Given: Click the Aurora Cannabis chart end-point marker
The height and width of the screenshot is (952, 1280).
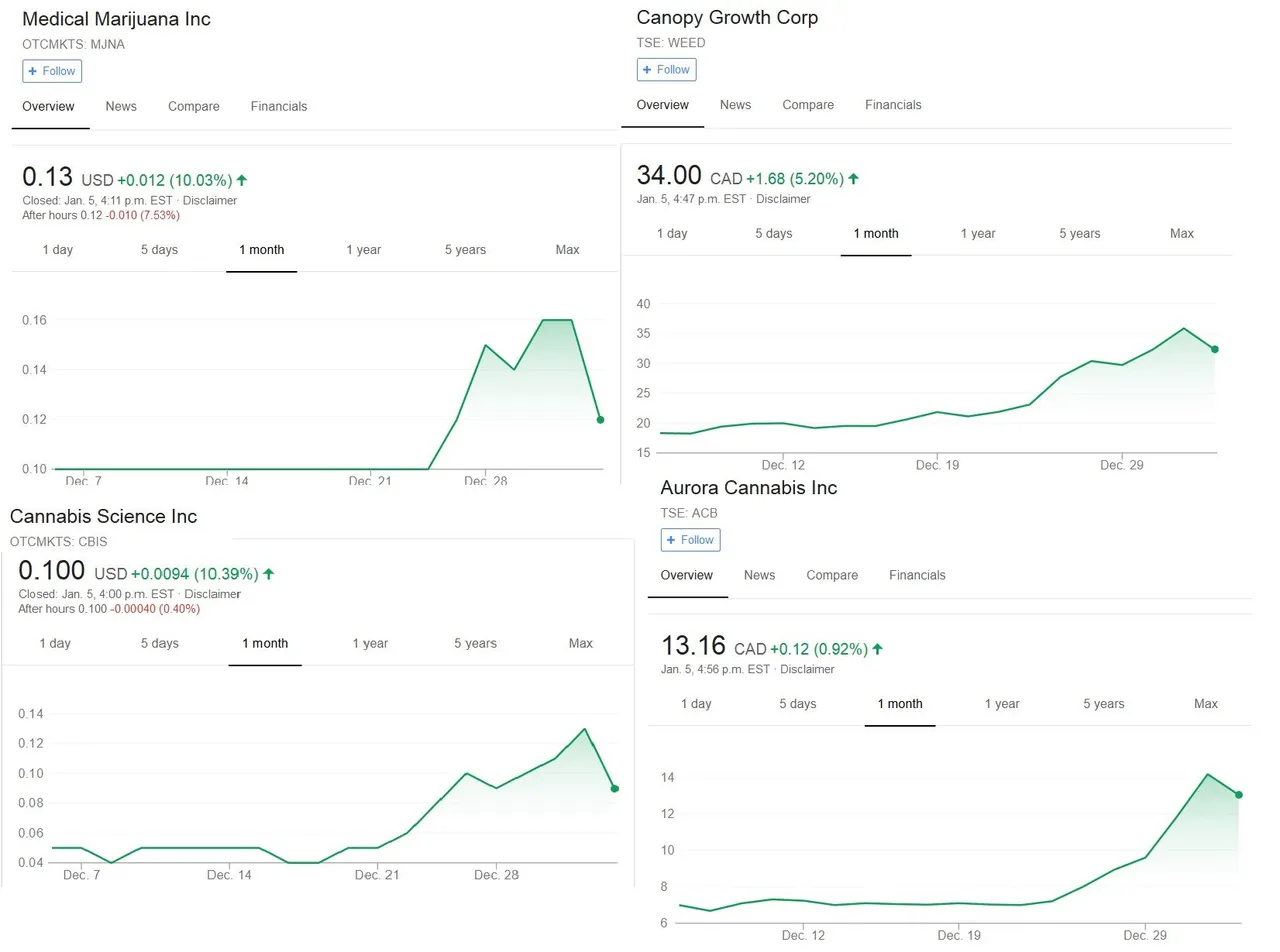Looking at the screenshot, I should click(1239, 795).
